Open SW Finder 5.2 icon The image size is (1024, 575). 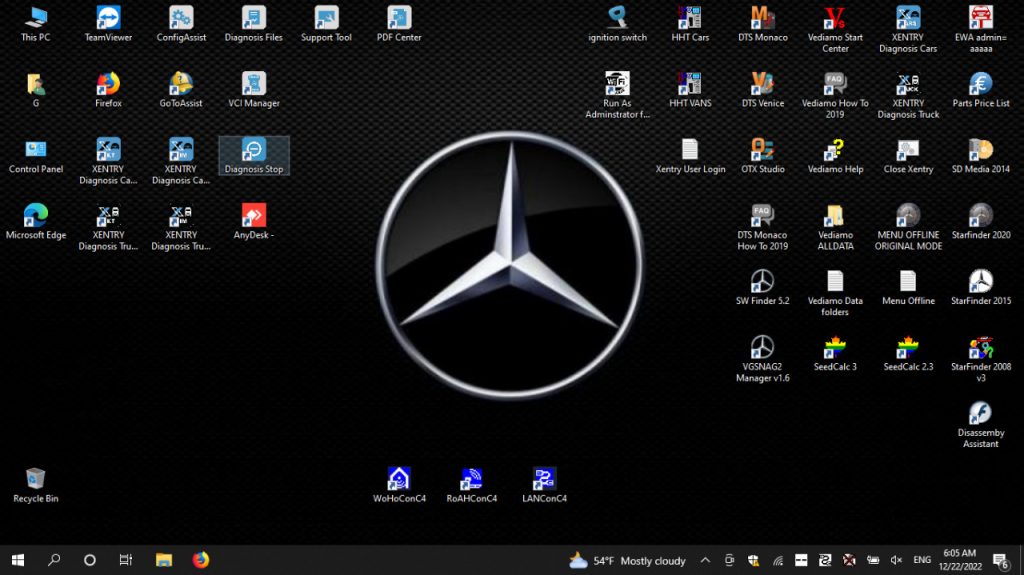pyautogui.click(x=762, y=288)
